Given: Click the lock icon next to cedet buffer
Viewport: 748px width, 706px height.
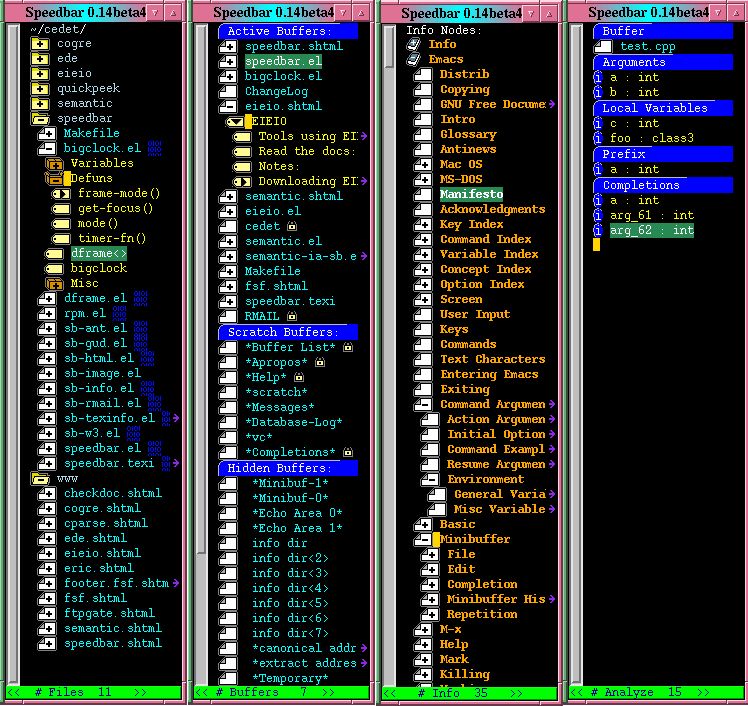Looking at the screenshot, I should 291,227.
